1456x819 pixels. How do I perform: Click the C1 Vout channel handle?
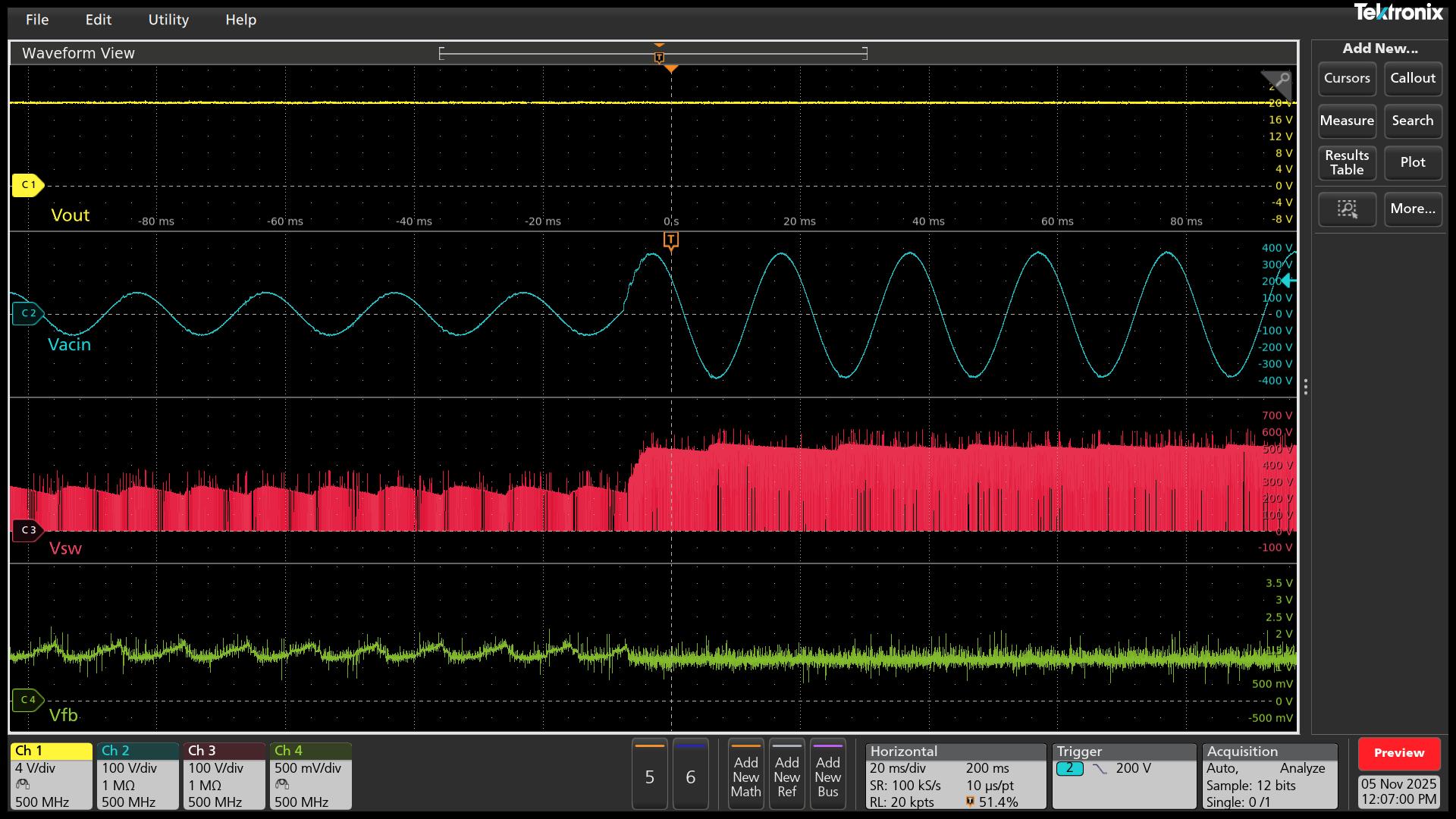28,185
